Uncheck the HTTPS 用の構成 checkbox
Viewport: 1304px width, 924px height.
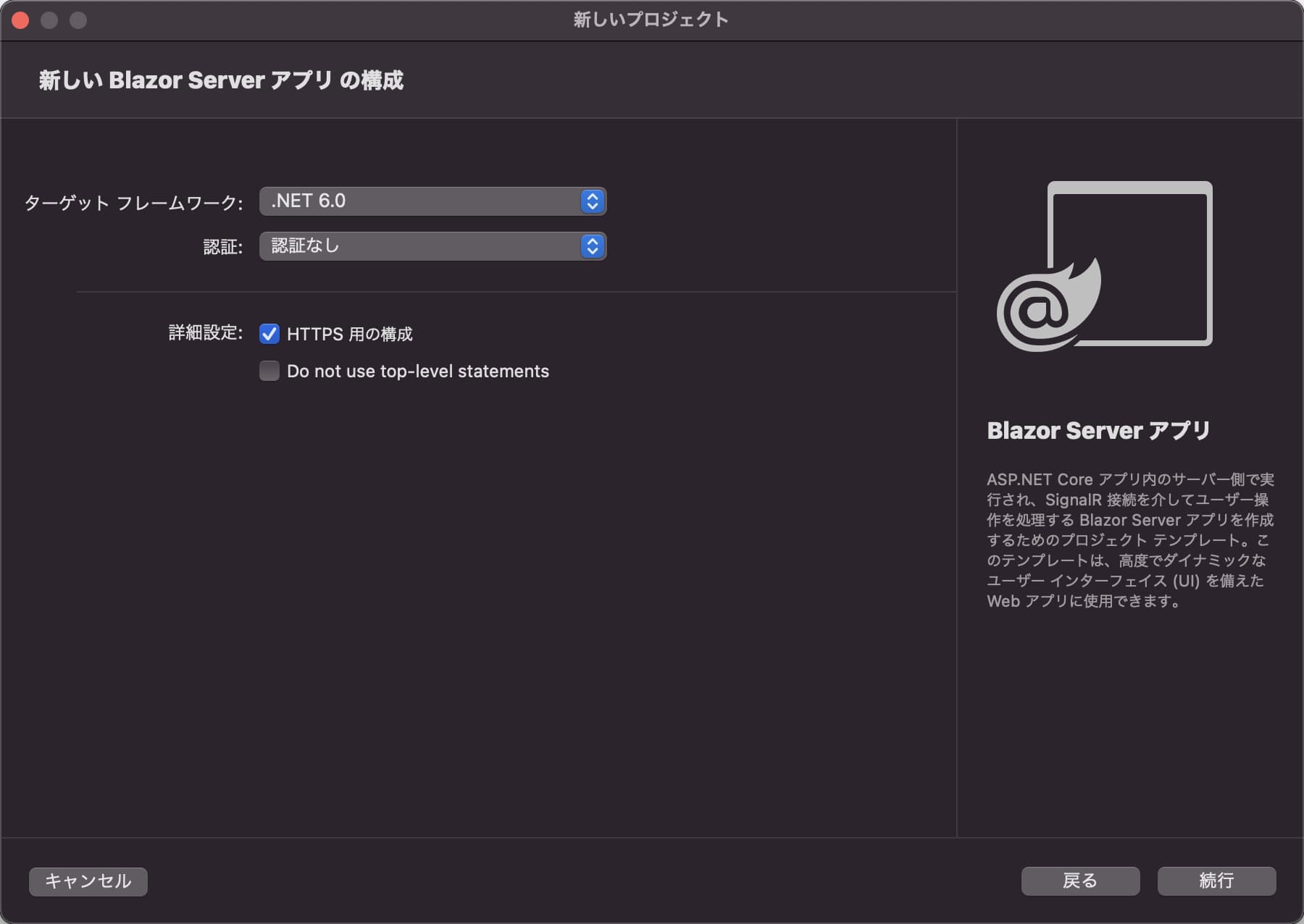click(x=269, y=334)
